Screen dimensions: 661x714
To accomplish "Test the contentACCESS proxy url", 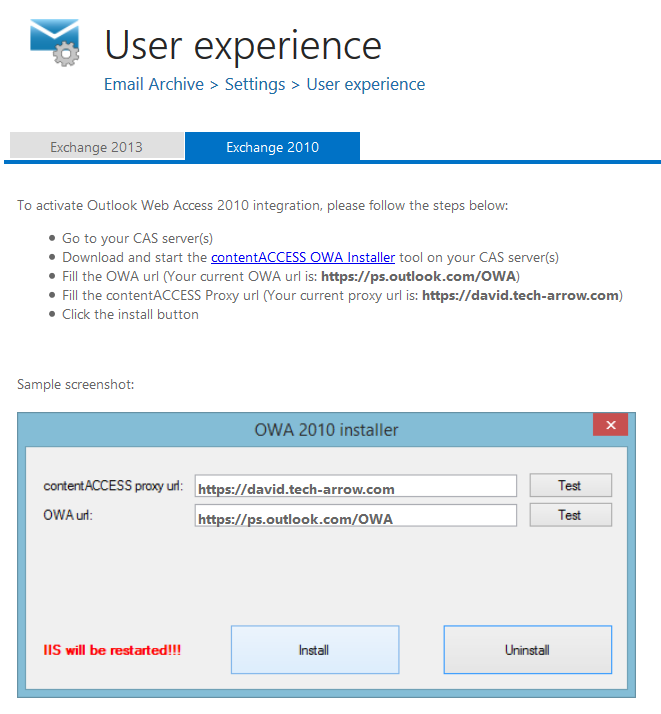I will tap(570, 485).
